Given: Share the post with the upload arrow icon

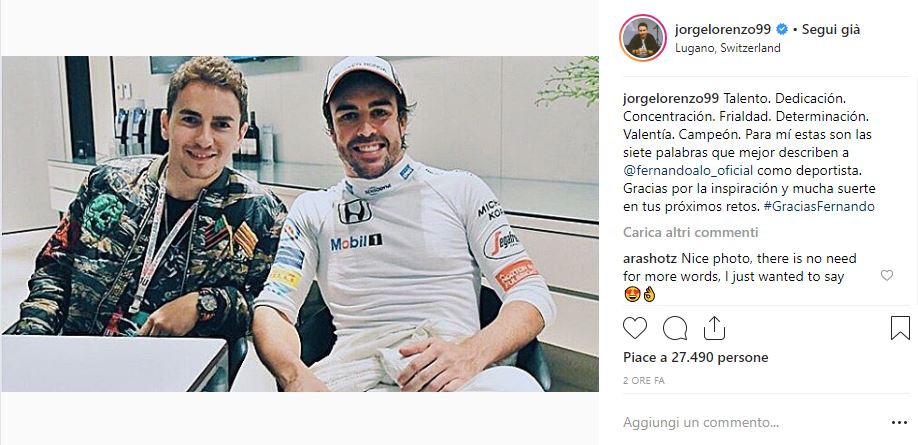Looking at the screenshot, I should (x=714, y=328).
